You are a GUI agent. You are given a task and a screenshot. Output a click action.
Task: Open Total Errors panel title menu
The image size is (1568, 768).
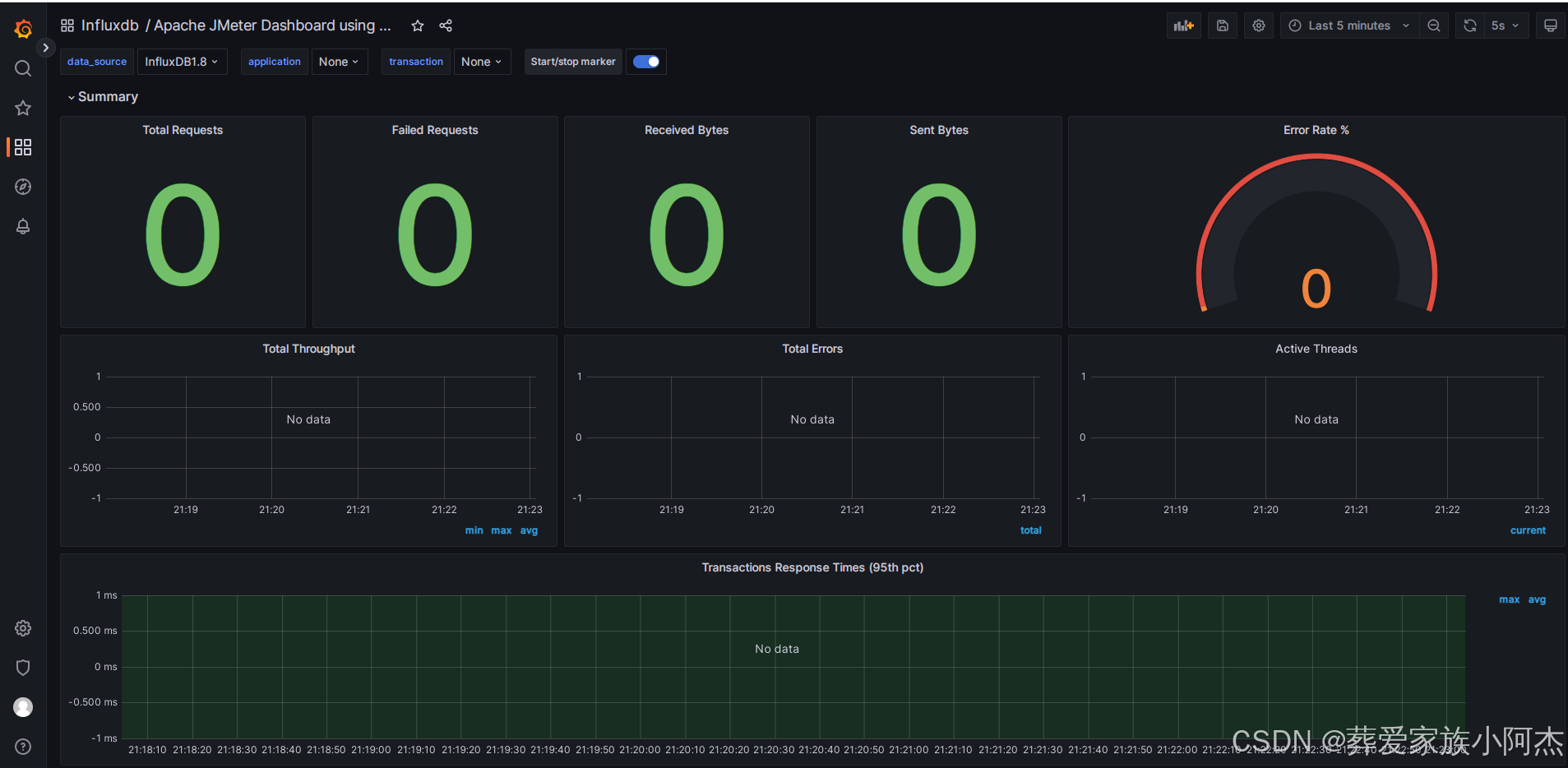click(812, 349)
